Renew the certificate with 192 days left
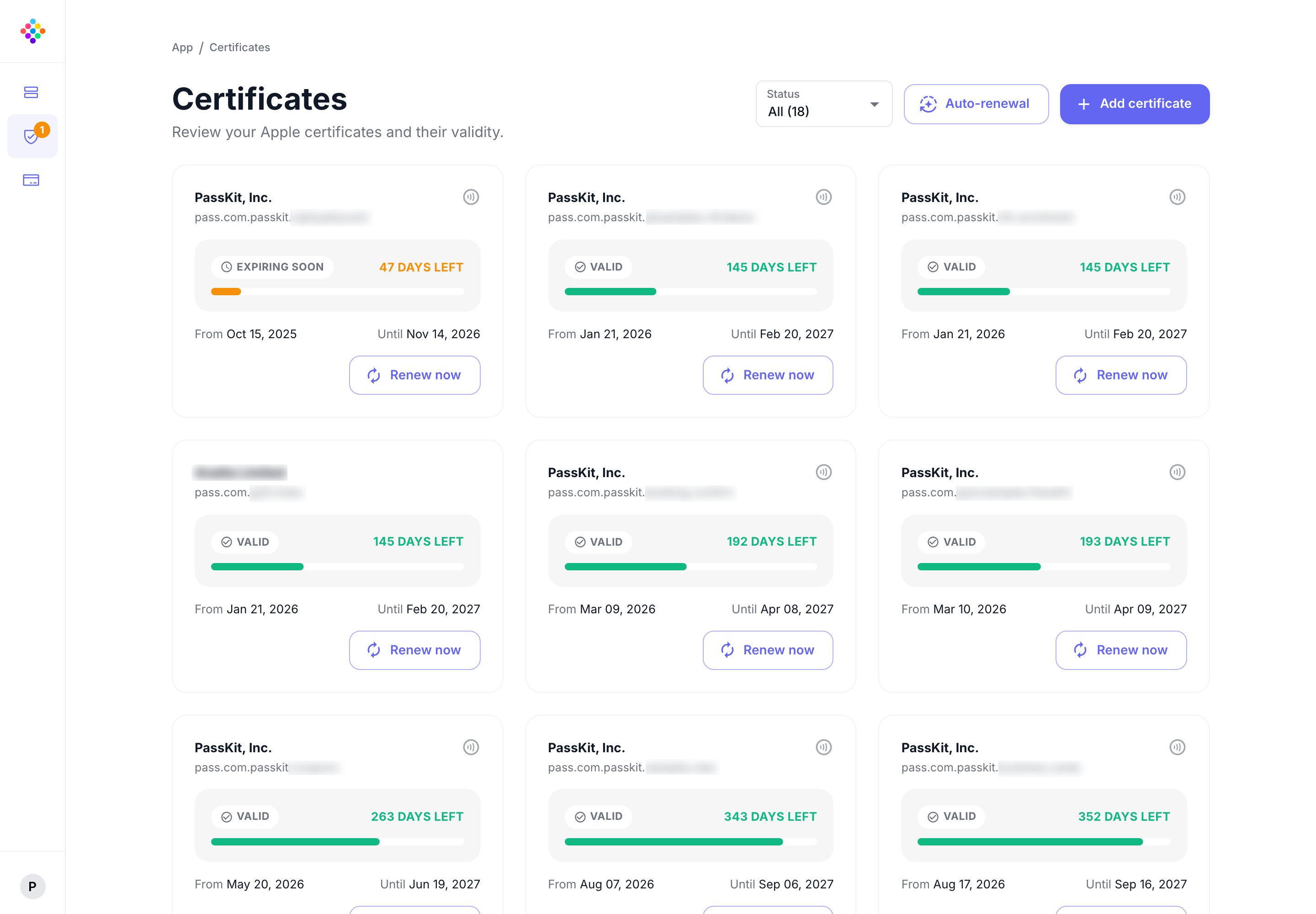This screenshot has width=1316, height=914. [768, 650]
